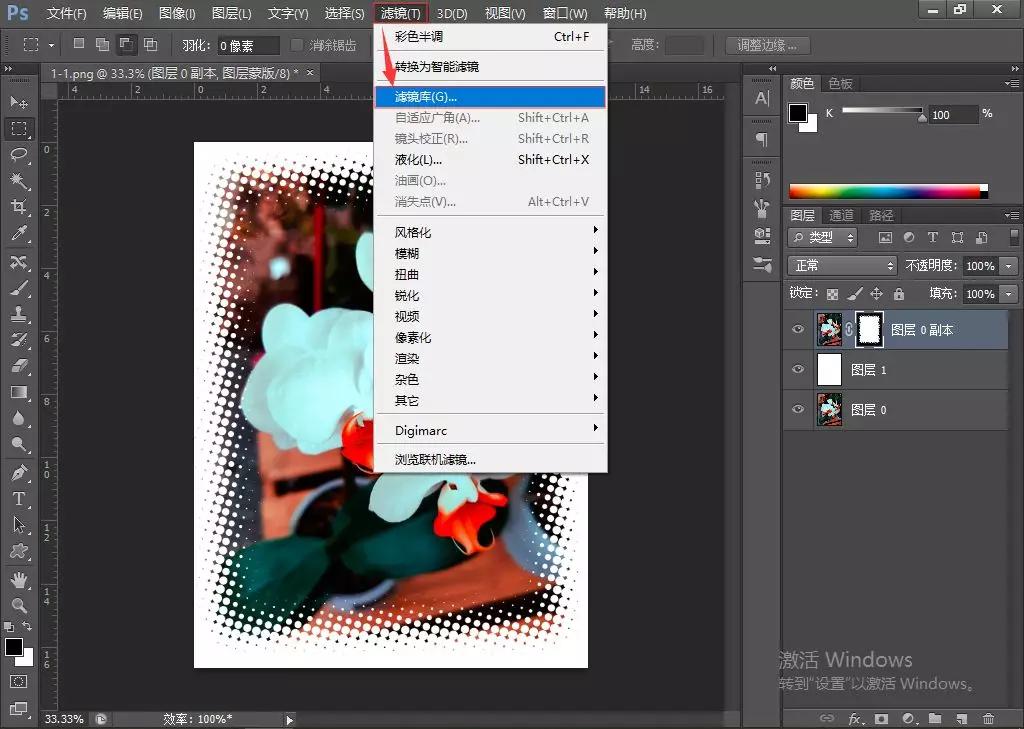
Task: Hide the 图层 0 layer
Action: (798, 409)
